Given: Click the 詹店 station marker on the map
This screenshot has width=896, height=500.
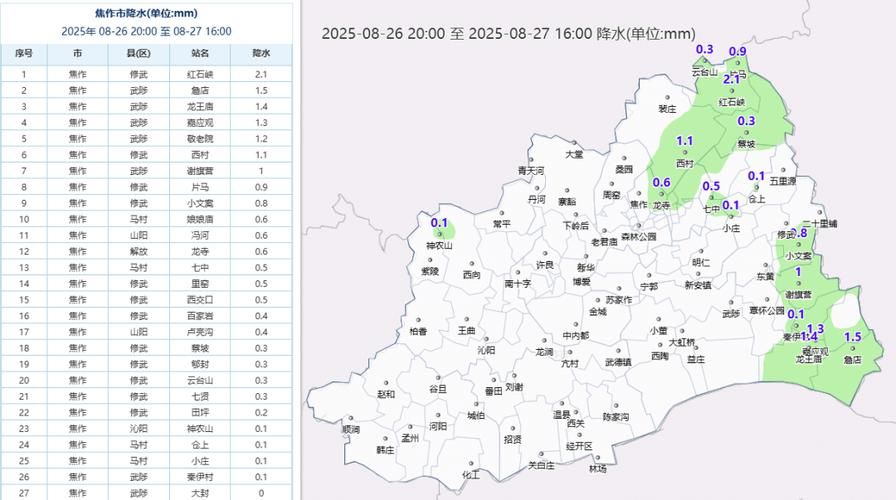Looking at the screenshot, I should [x=853, y=349].
